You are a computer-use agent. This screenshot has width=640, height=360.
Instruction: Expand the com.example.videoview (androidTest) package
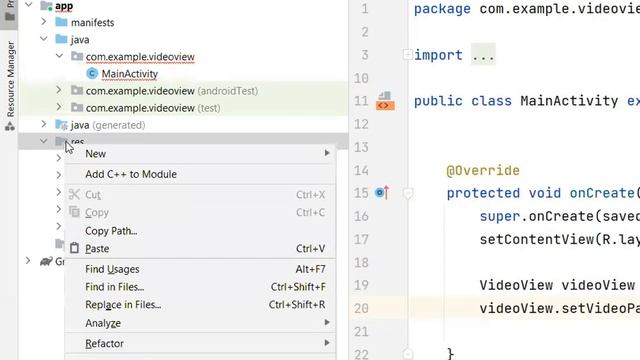(x=59, y=90)
